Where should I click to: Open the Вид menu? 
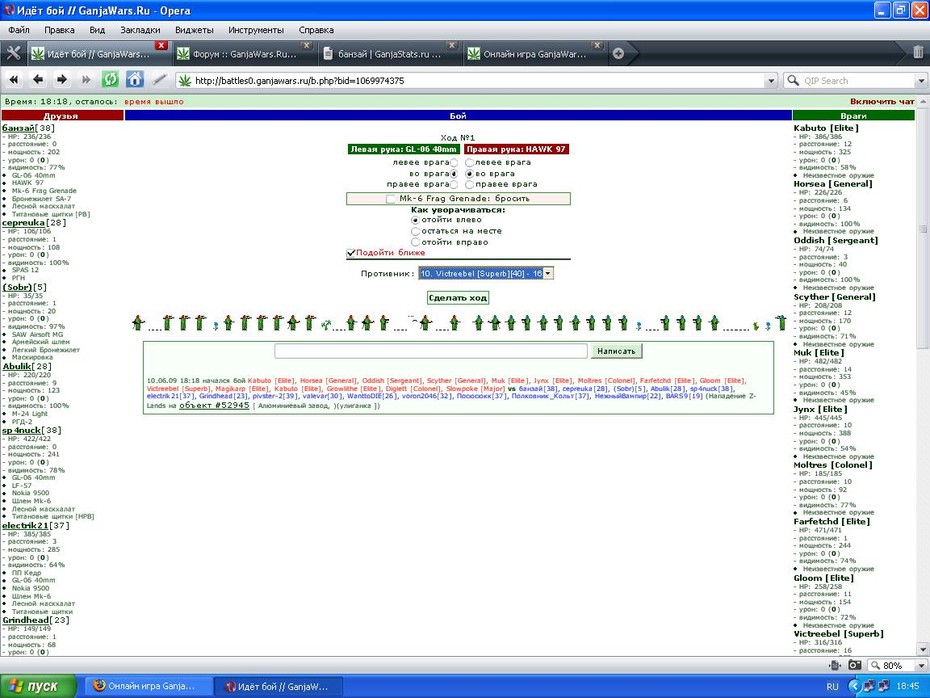(97, 30)
